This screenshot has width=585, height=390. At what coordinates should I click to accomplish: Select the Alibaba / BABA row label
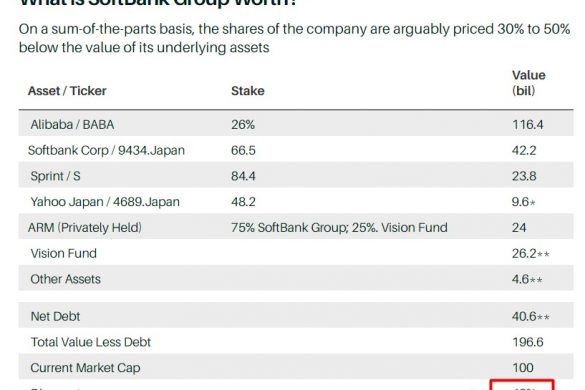(72, 124)
